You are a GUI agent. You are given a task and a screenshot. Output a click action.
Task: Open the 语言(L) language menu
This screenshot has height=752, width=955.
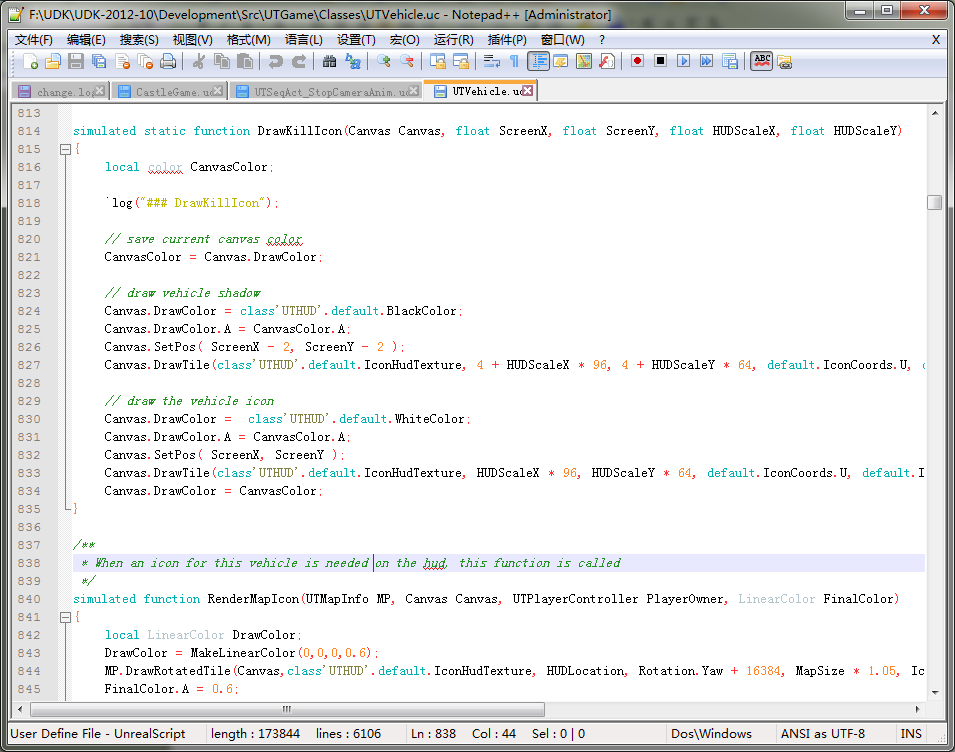[304, 39]
